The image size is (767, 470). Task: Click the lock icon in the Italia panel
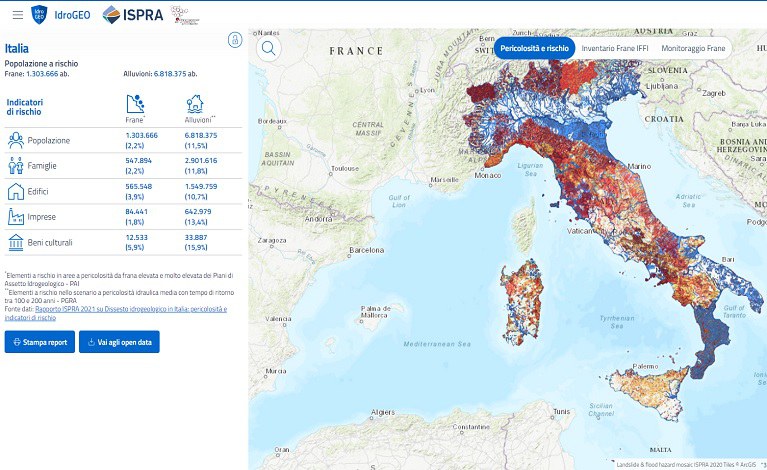point(235,40)
